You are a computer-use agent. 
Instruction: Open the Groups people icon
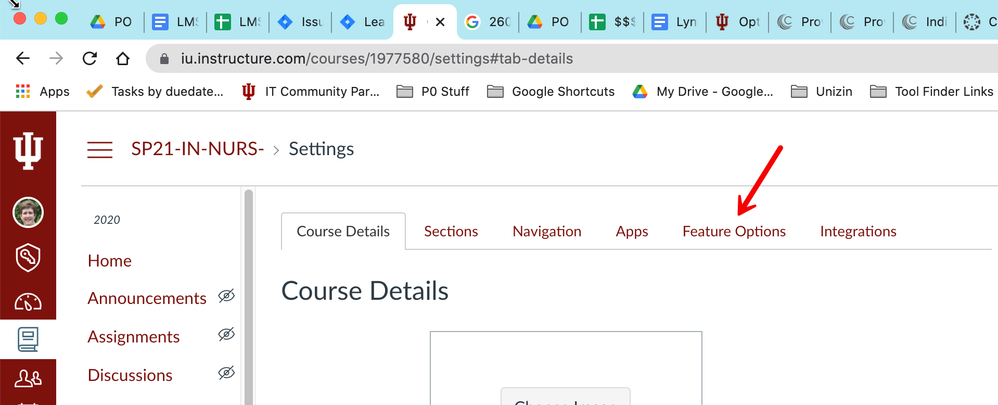(28, 380)
